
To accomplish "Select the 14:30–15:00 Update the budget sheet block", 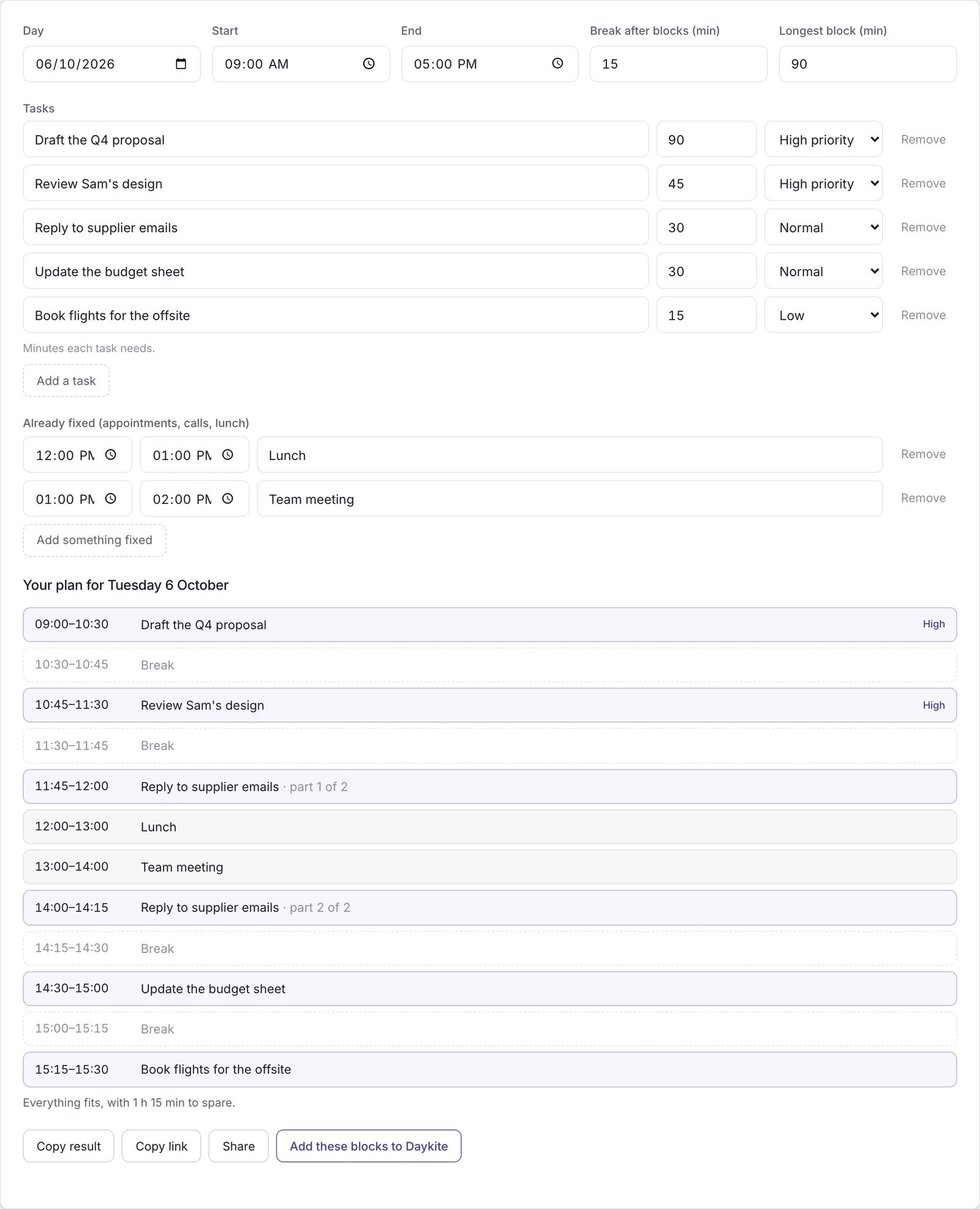I will [490, 988].
